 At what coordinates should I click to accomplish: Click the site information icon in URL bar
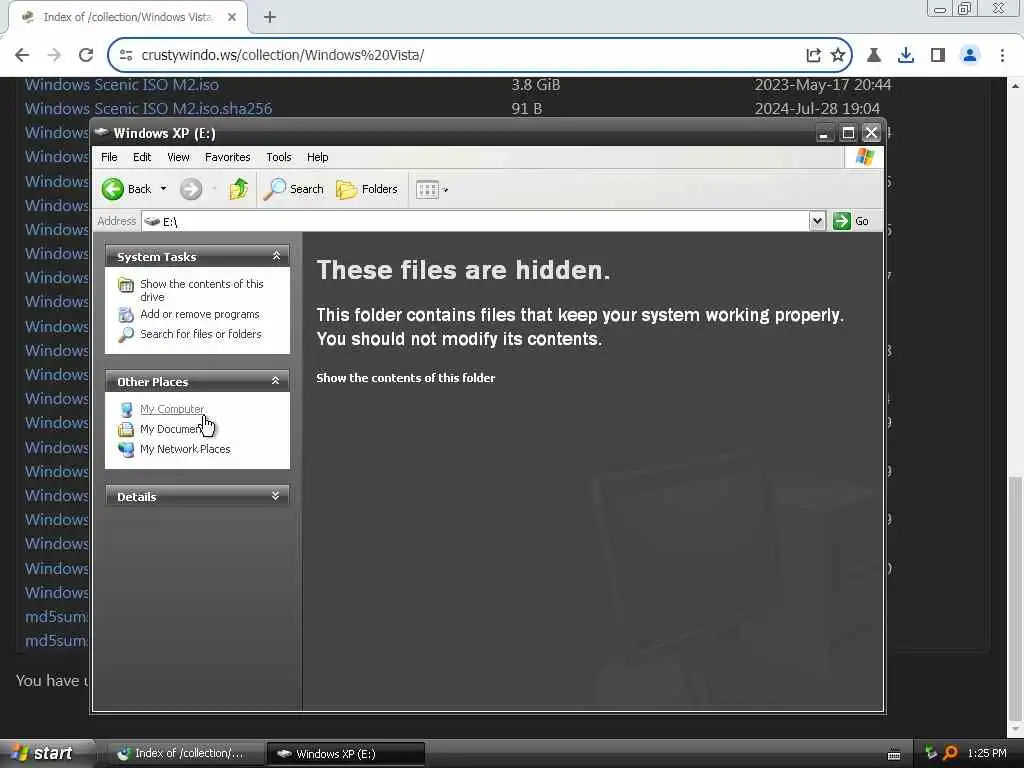[x=126, y=55]
